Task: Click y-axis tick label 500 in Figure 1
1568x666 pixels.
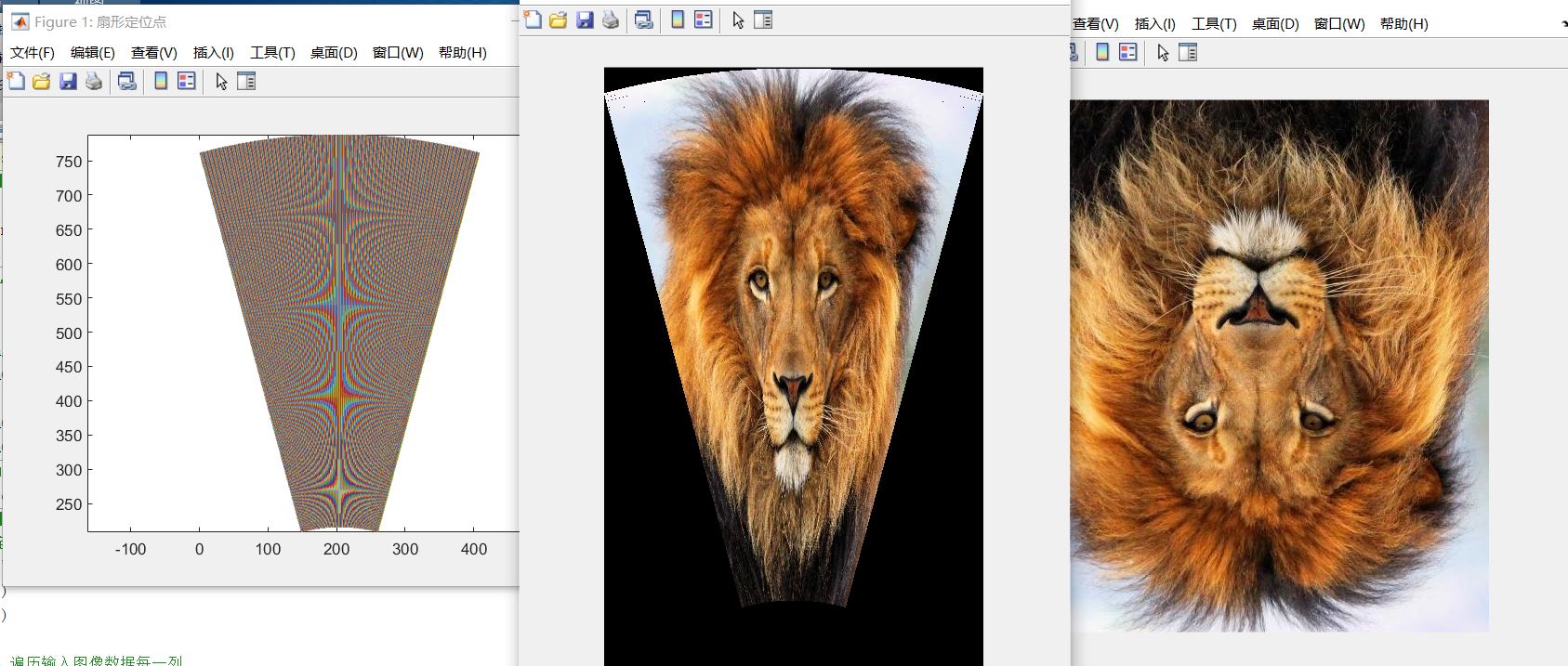Action: coord(69,333)
